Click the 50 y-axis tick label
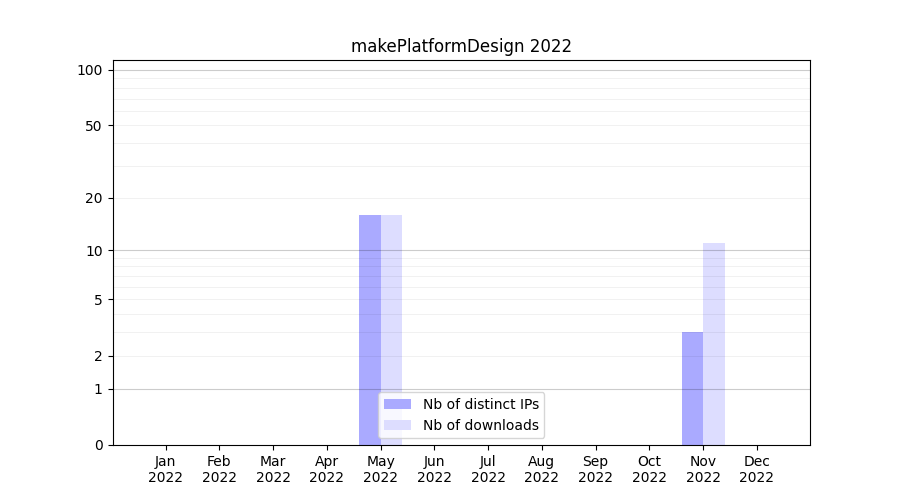The width and height of the screenshot is (900, 500). pos(93,126)
